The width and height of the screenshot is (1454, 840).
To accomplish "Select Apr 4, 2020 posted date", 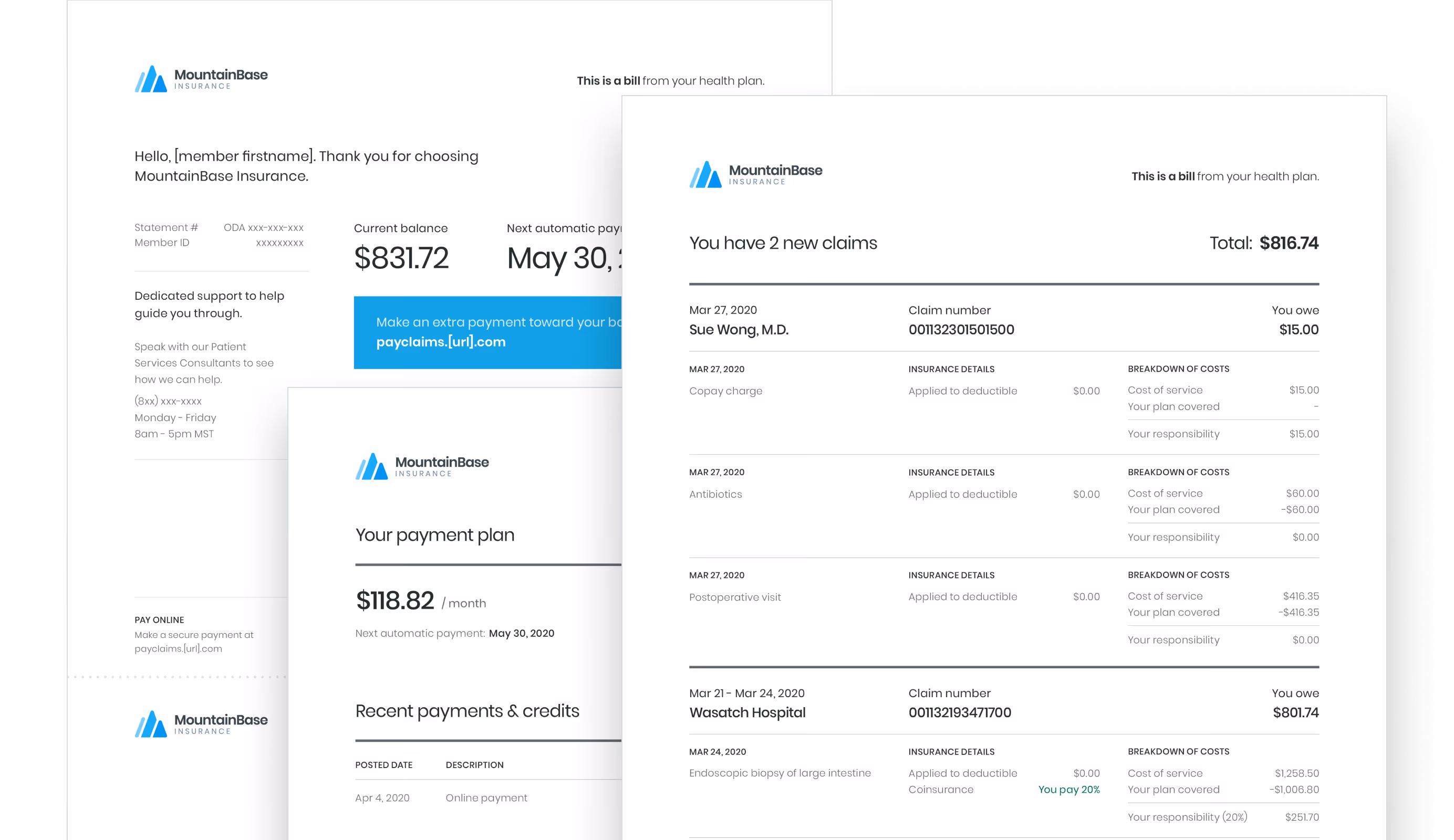I will 382,798.
